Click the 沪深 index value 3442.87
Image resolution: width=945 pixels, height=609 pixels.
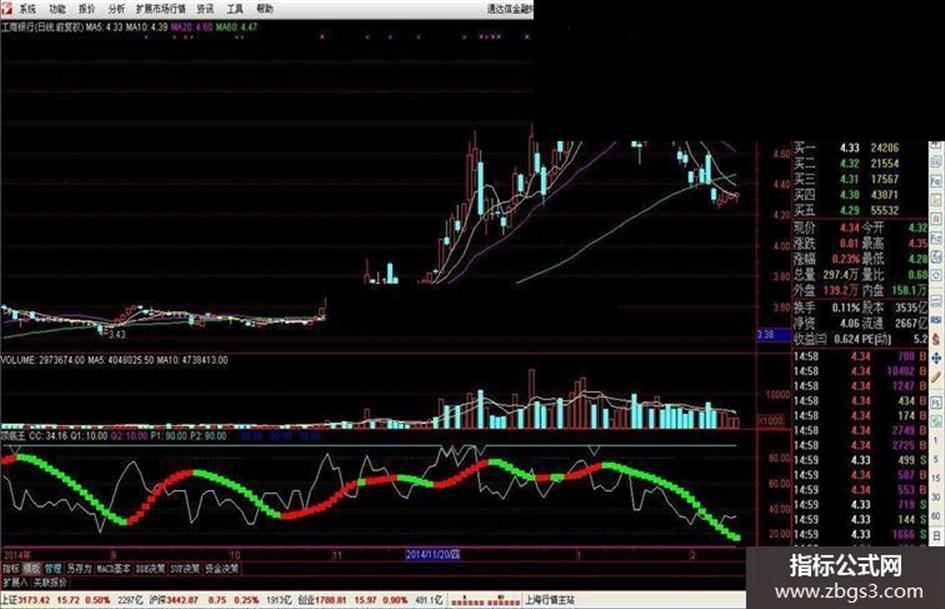tap(183, 601)
